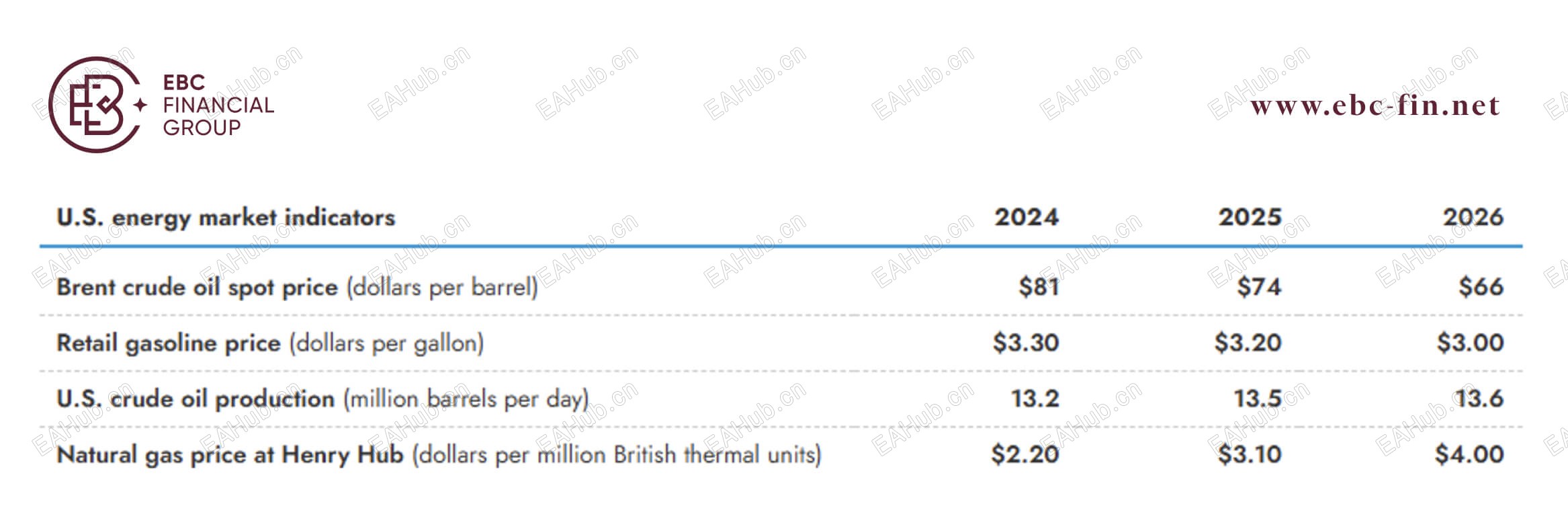Open the www.ebc-fin.net website link
The height and width of the screenshot is (506, 1568).
click(1375, 106)
